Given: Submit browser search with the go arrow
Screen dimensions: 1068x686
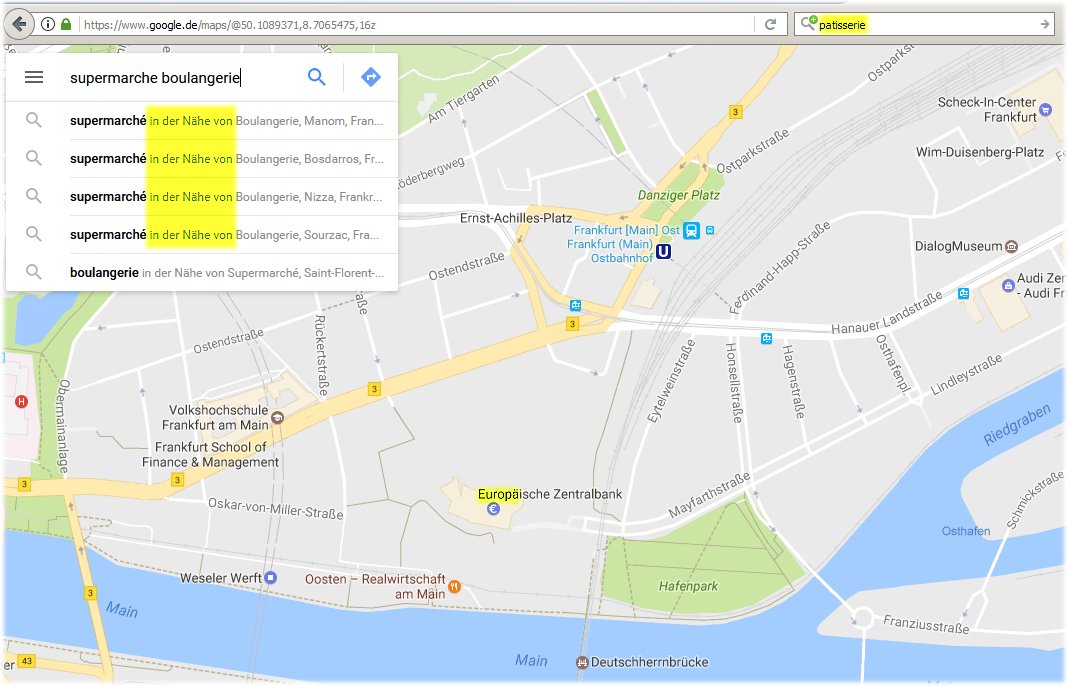Looking at the screenshot, I should [x=1045, y=25].
